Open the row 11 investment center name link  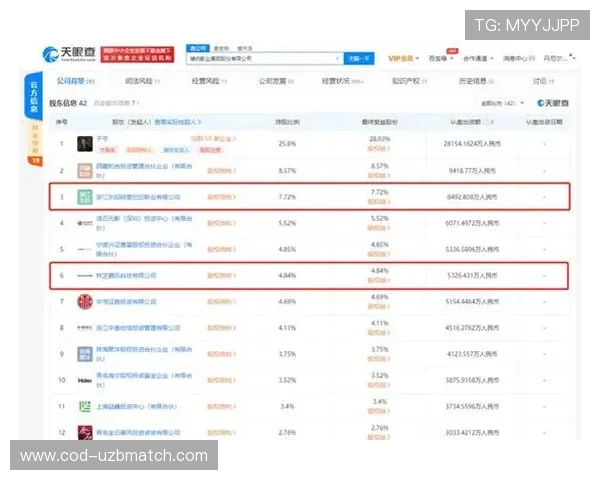coord(137,406)
